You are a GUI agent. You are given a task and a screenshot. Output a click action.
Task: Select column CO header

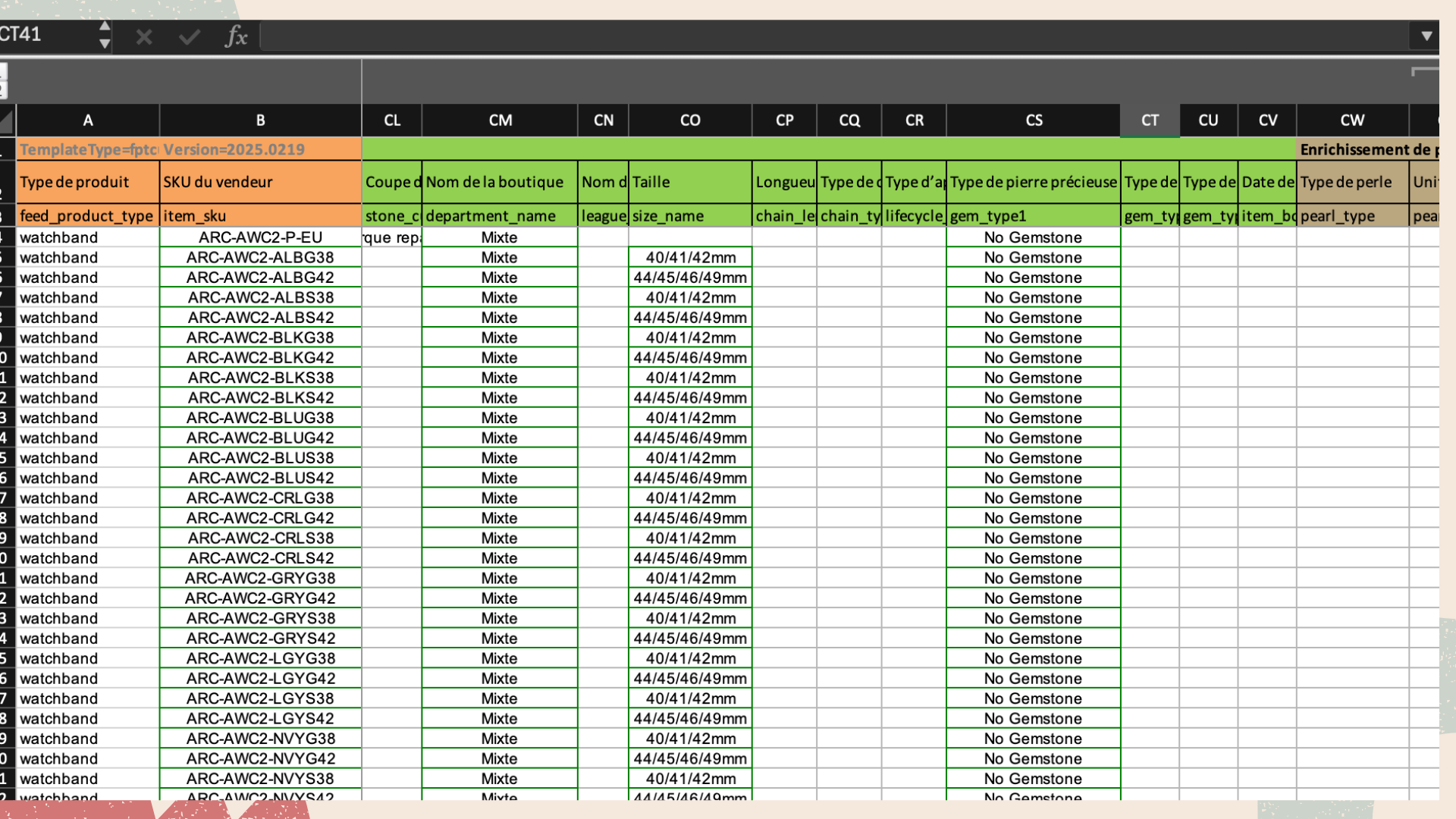click(690, 121)
